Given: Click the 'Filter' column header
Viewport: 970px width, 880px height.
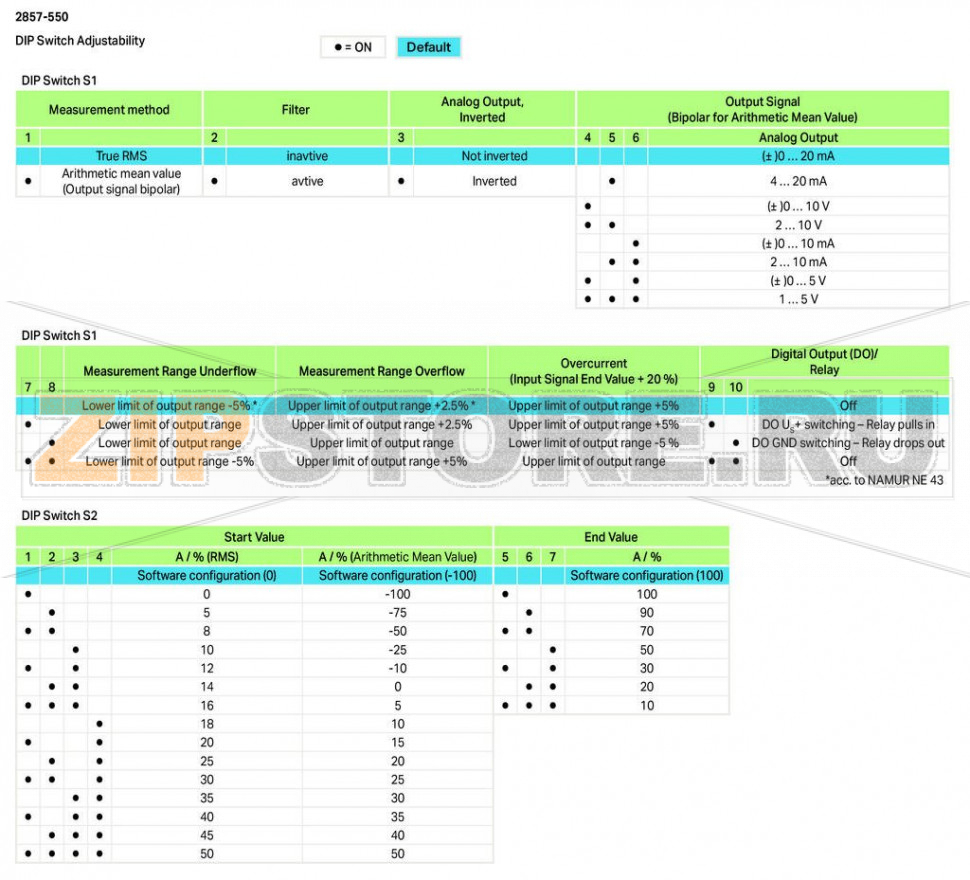Looking at the screenshot, I should click(296, 109).
